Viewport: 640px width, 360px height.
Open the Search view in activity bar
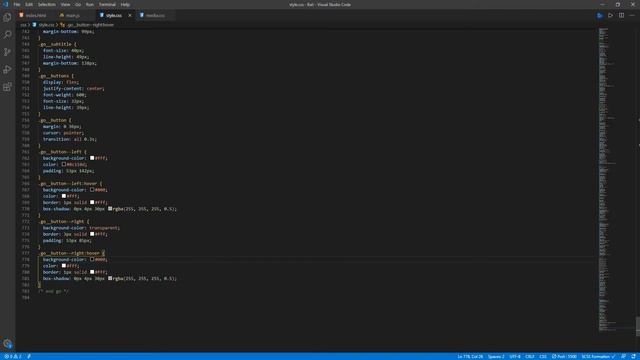[7, 35]
